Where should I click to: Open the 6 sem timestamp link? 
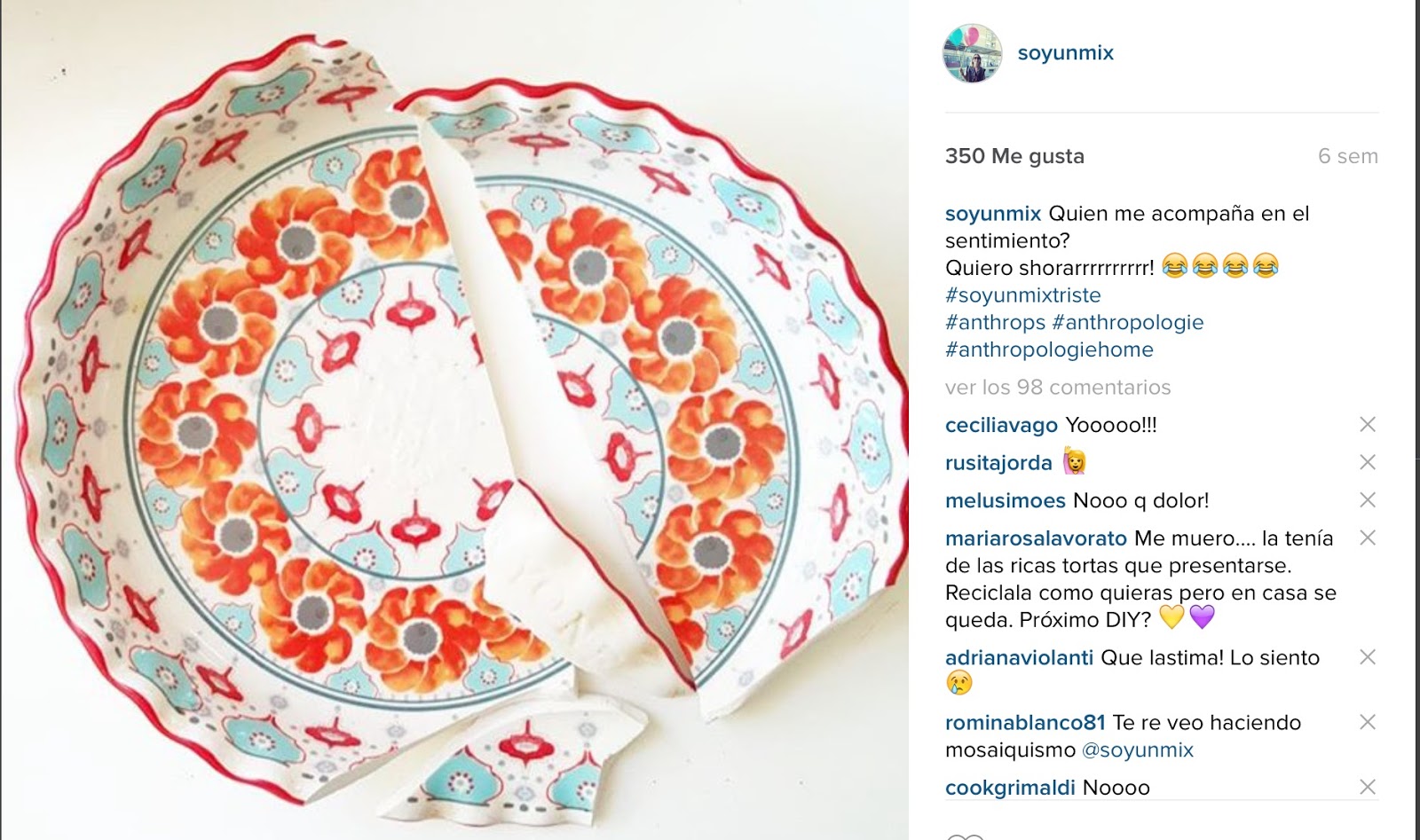1348,156
